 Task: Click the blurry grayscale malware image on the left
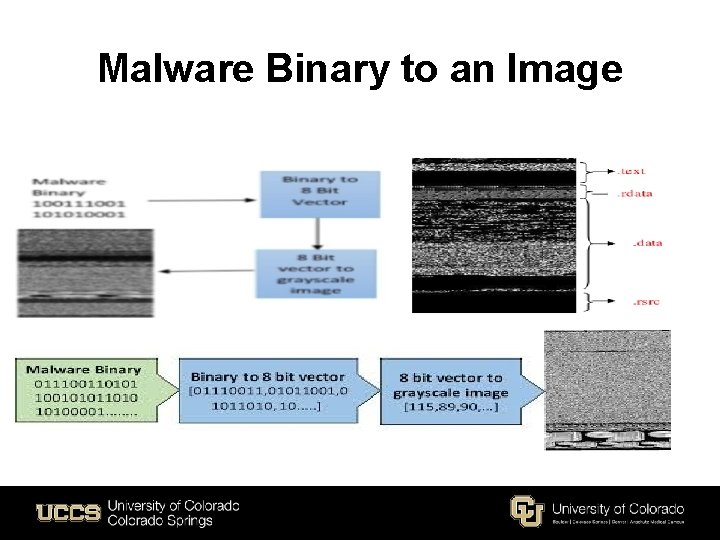pyautogui.click(x=85, y=273)
